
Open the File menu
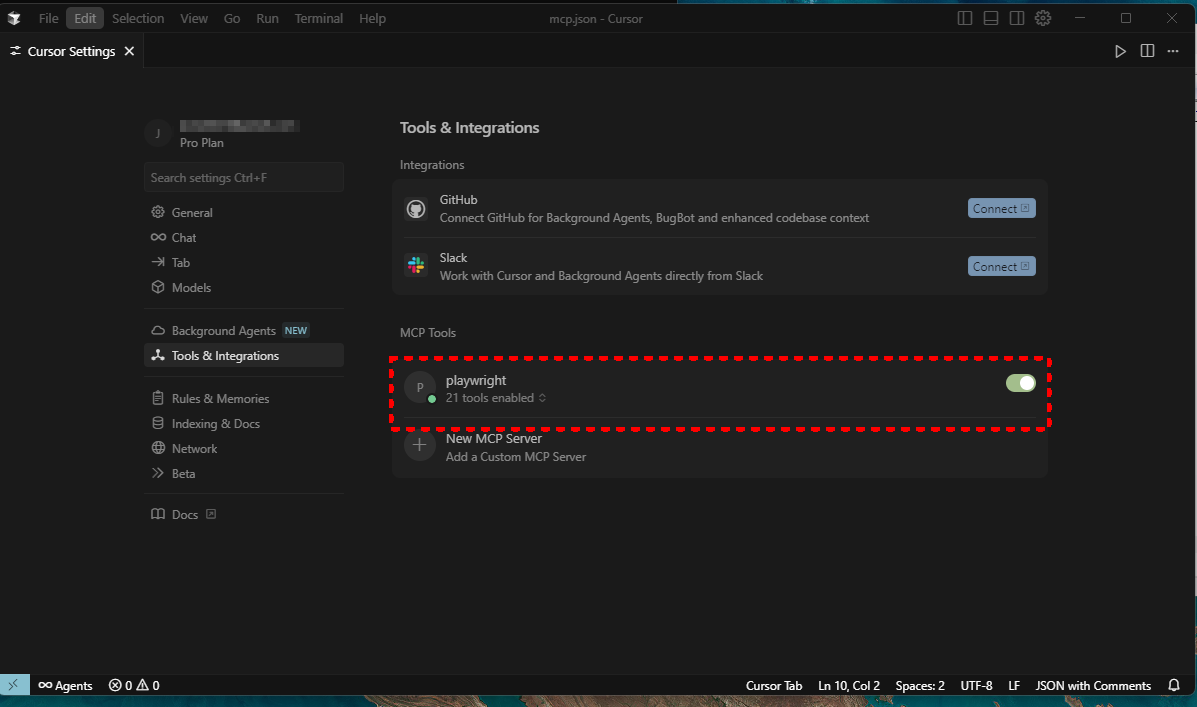(x=49, y=18)
